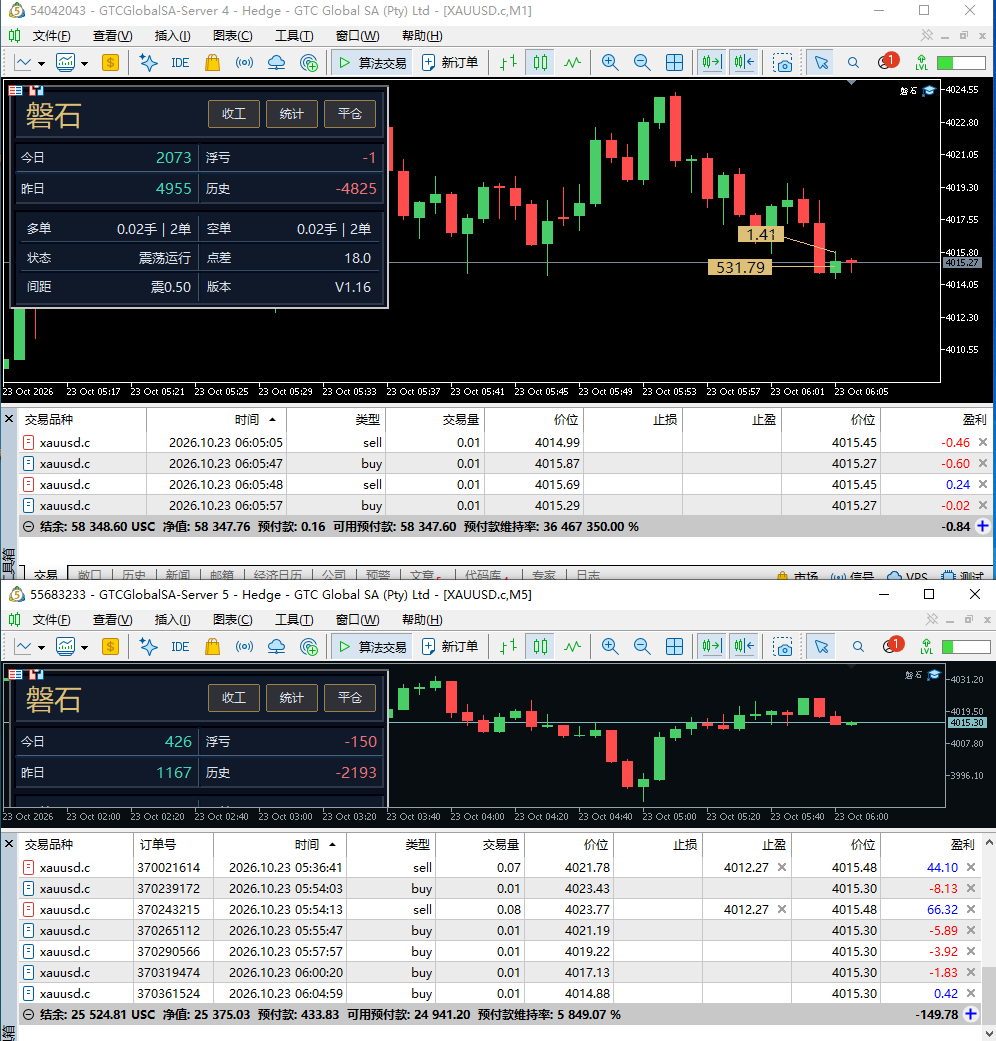Close the sell order opened at 06:05:05
The height and width of the screenshot is (1041, 996).
point(983,443)
